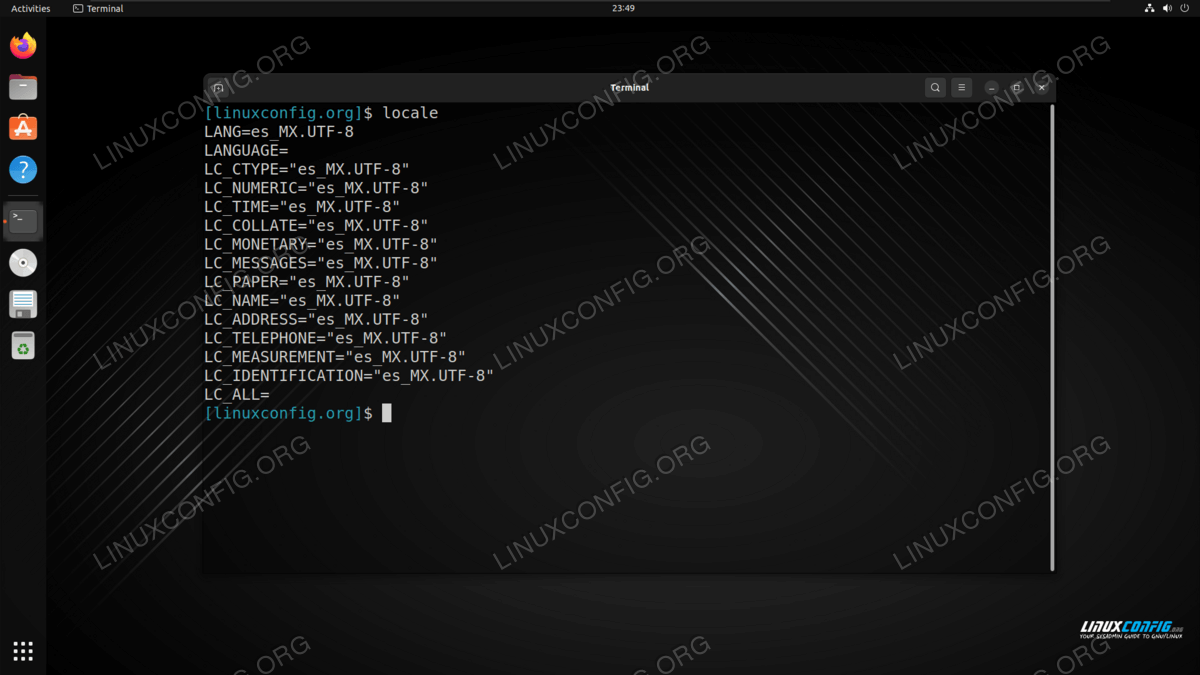Click the new tab icon in Terminal
The width and height of the screenshot is (1200, 675).
[x=218, y=88]
